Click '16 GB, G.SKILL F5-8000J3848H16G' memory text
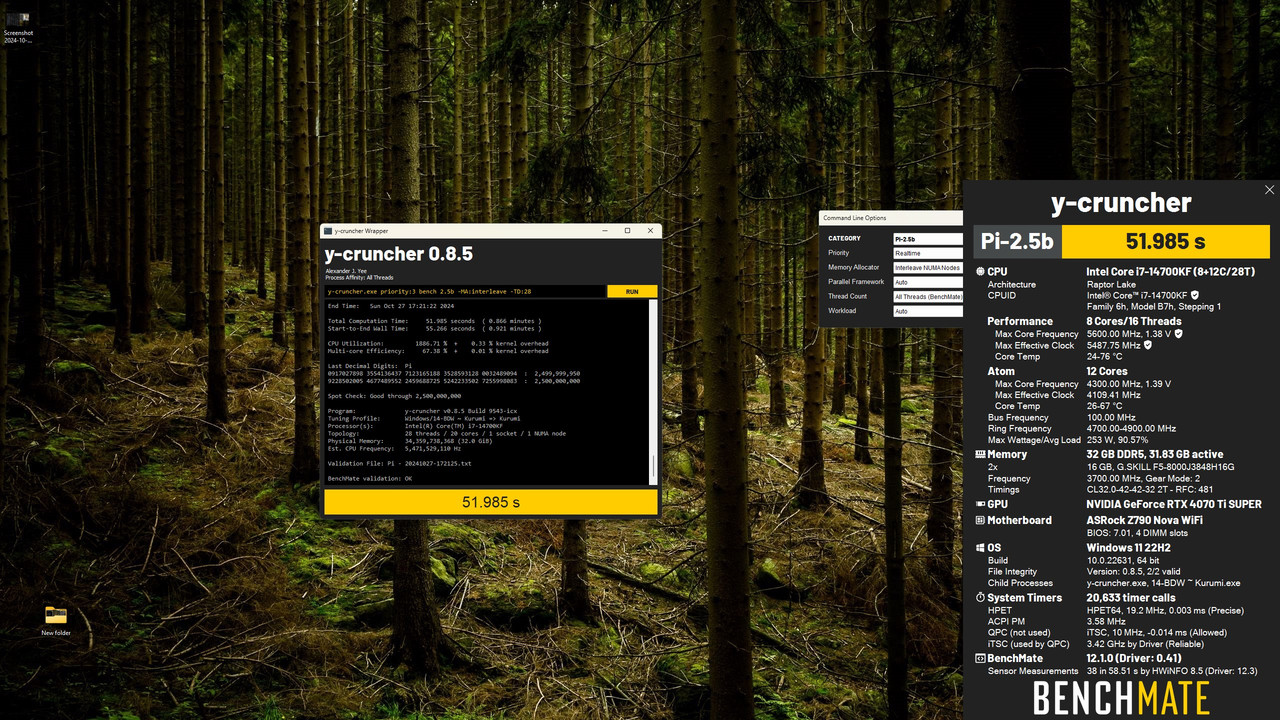This screenshot has height=720, width=1280. tap(1160, 467)
